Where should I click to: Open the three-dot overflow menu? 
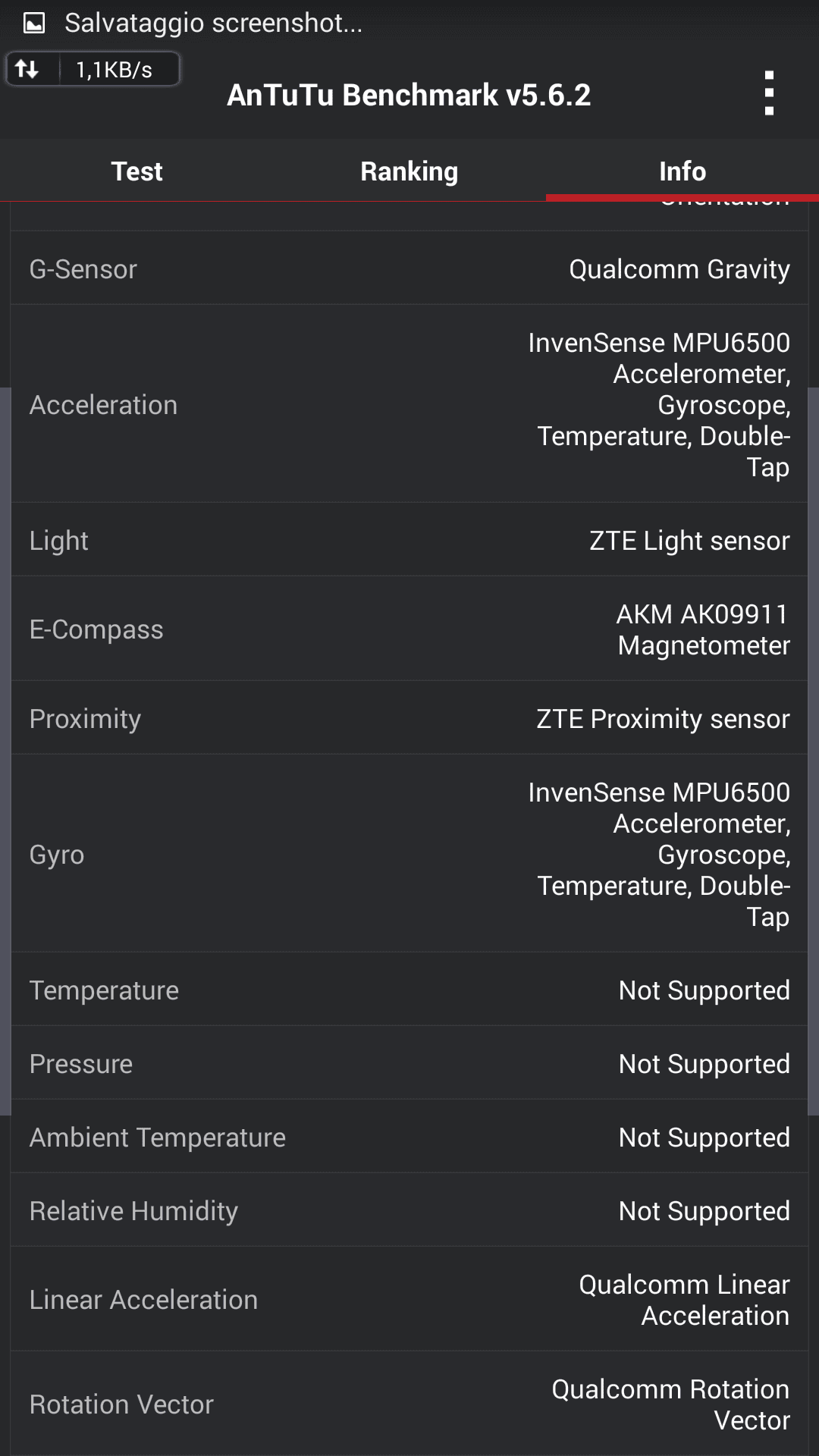769,93
